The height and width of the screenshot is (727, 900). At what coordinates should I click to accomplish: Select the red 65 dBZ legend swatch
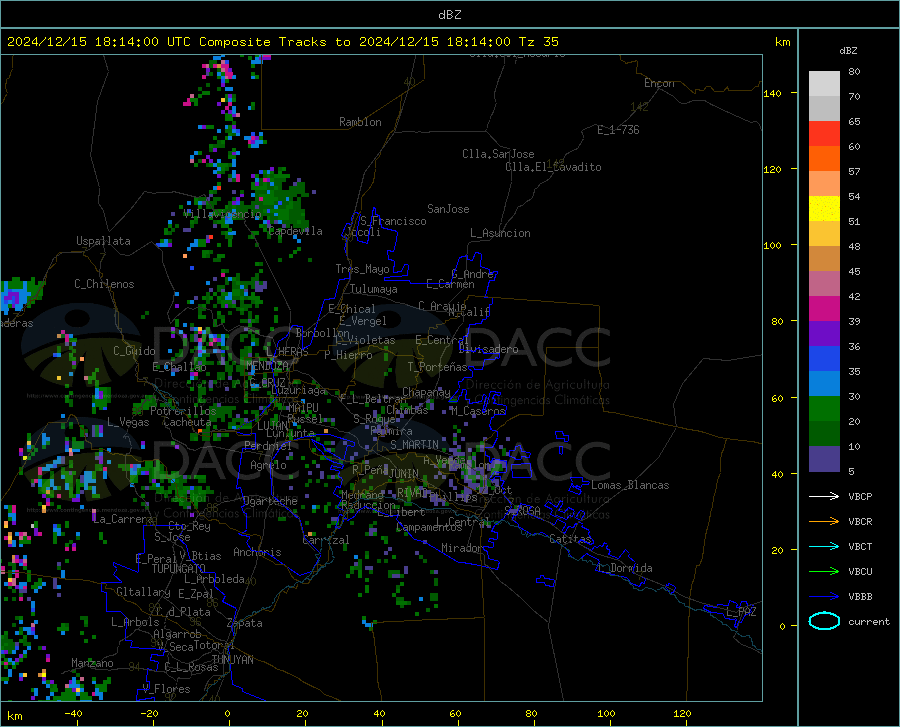coord(824,134)
